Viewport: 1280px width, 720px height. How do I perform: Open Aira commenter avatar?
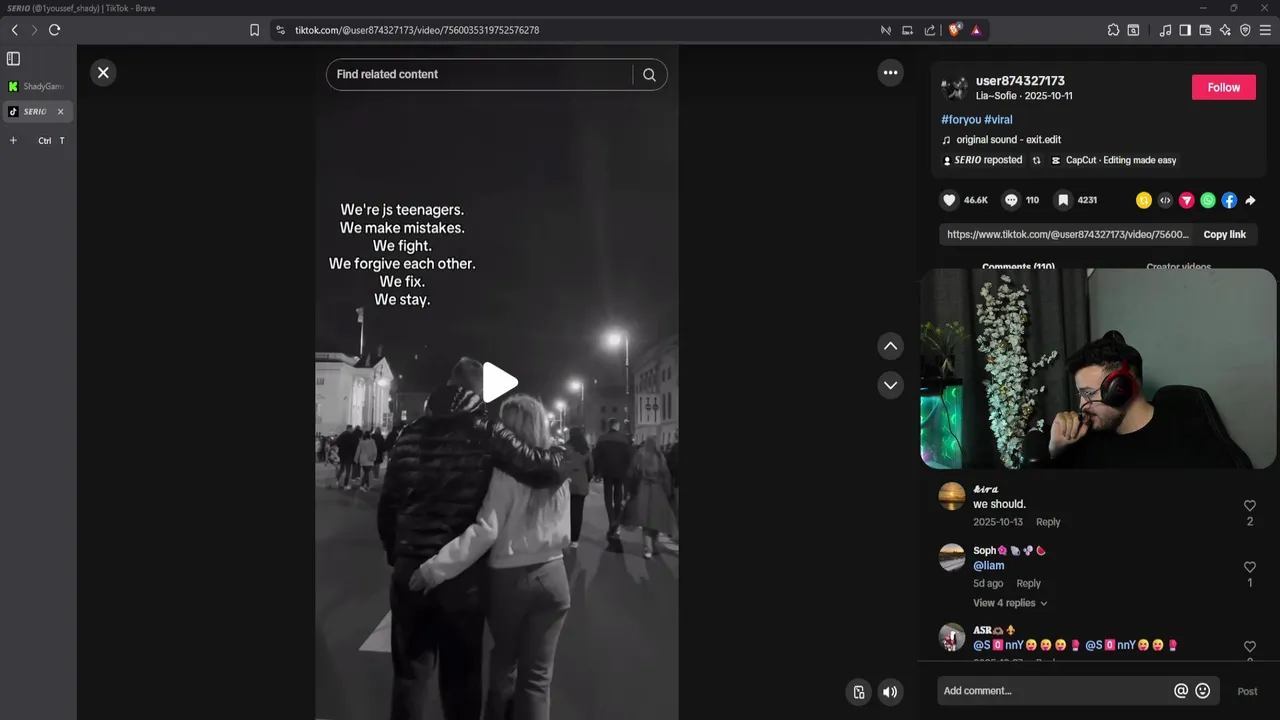[x=952, y=496]
